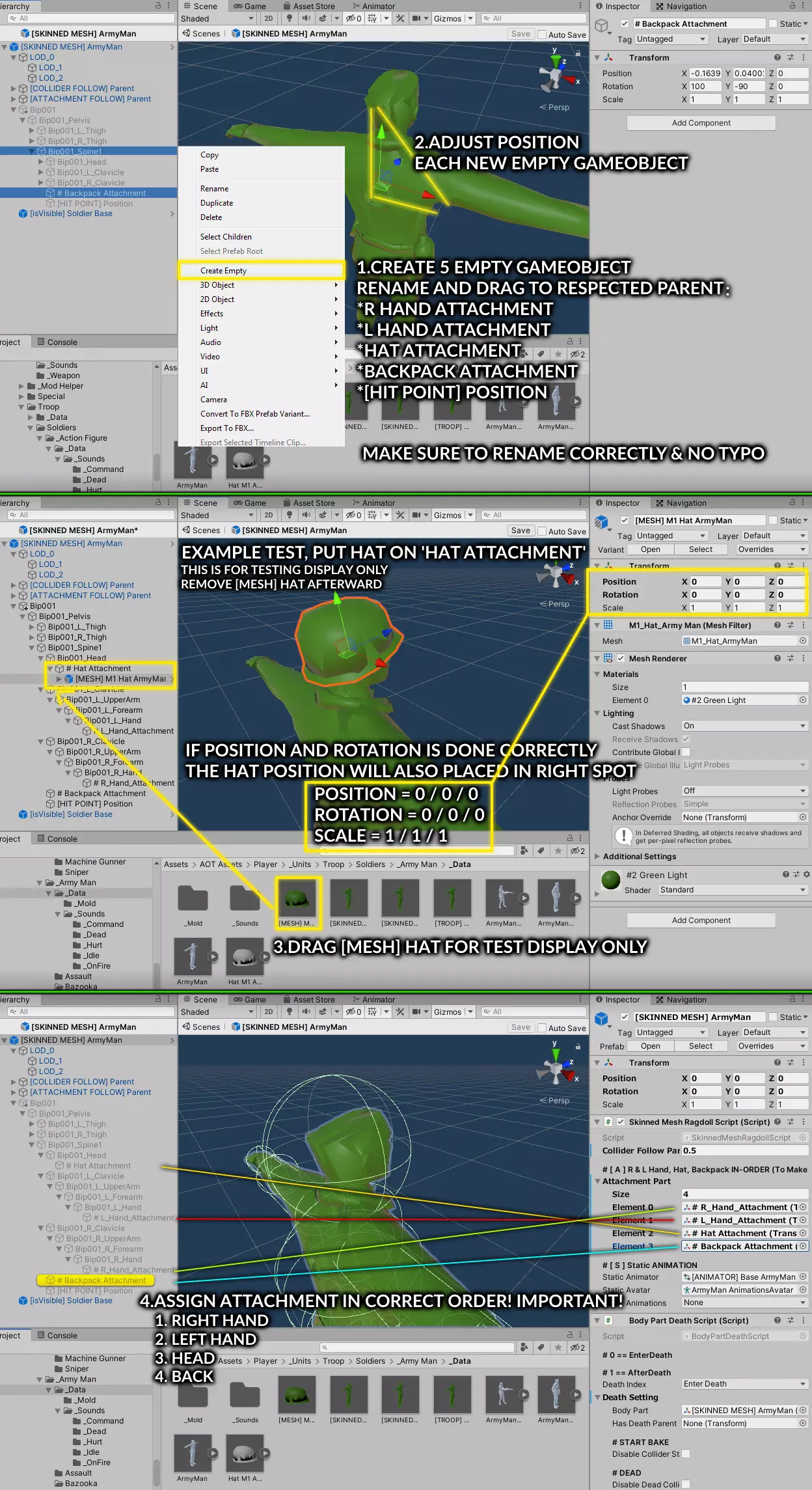Viewport: 812px width, 1490px height.
Task: Open gear menu of #2 Green Light material
Action: point(807,874)
